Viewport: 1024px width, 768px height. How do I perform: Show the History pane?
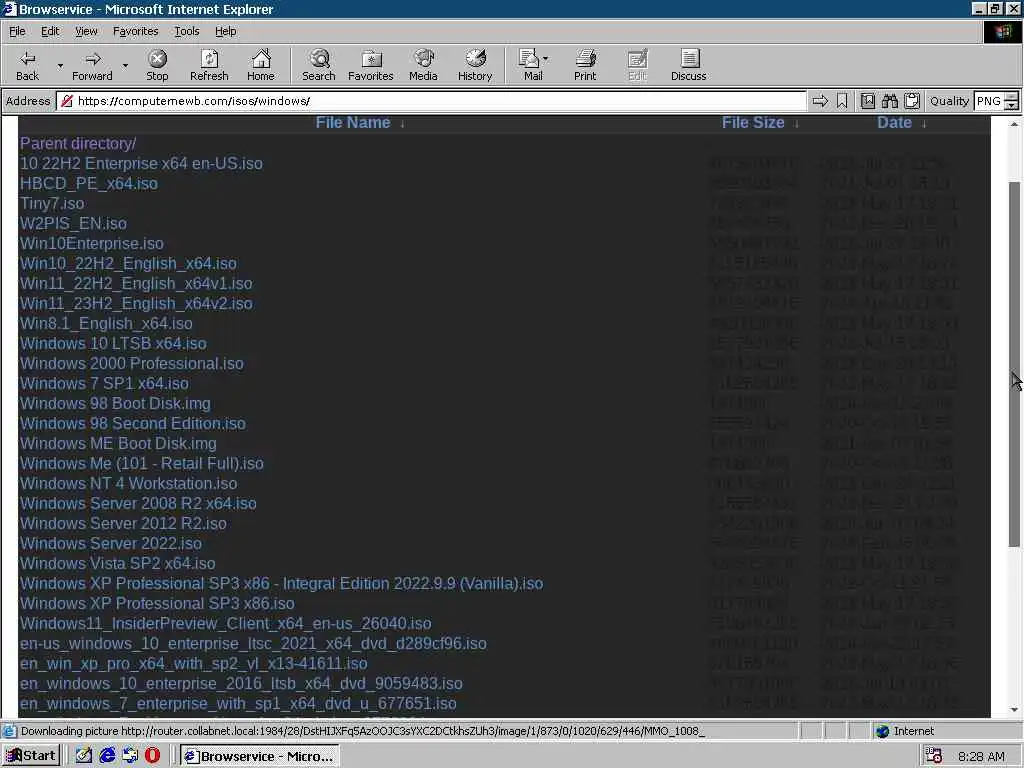coord(475,65)
